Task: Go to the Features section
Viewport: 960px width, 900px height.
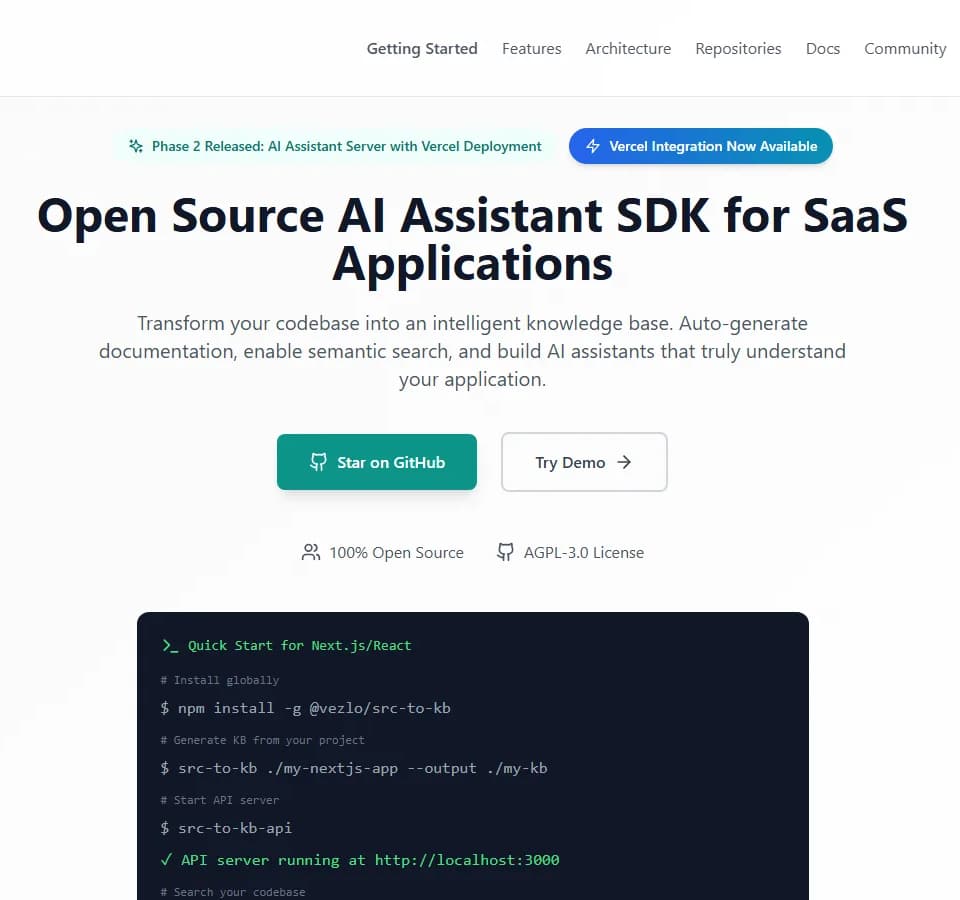Action: (531, 49)
